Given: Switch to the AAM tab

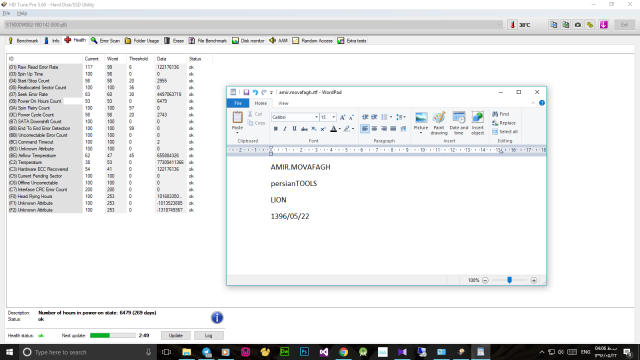Looking at the screenshot, I should click(279, 41).
